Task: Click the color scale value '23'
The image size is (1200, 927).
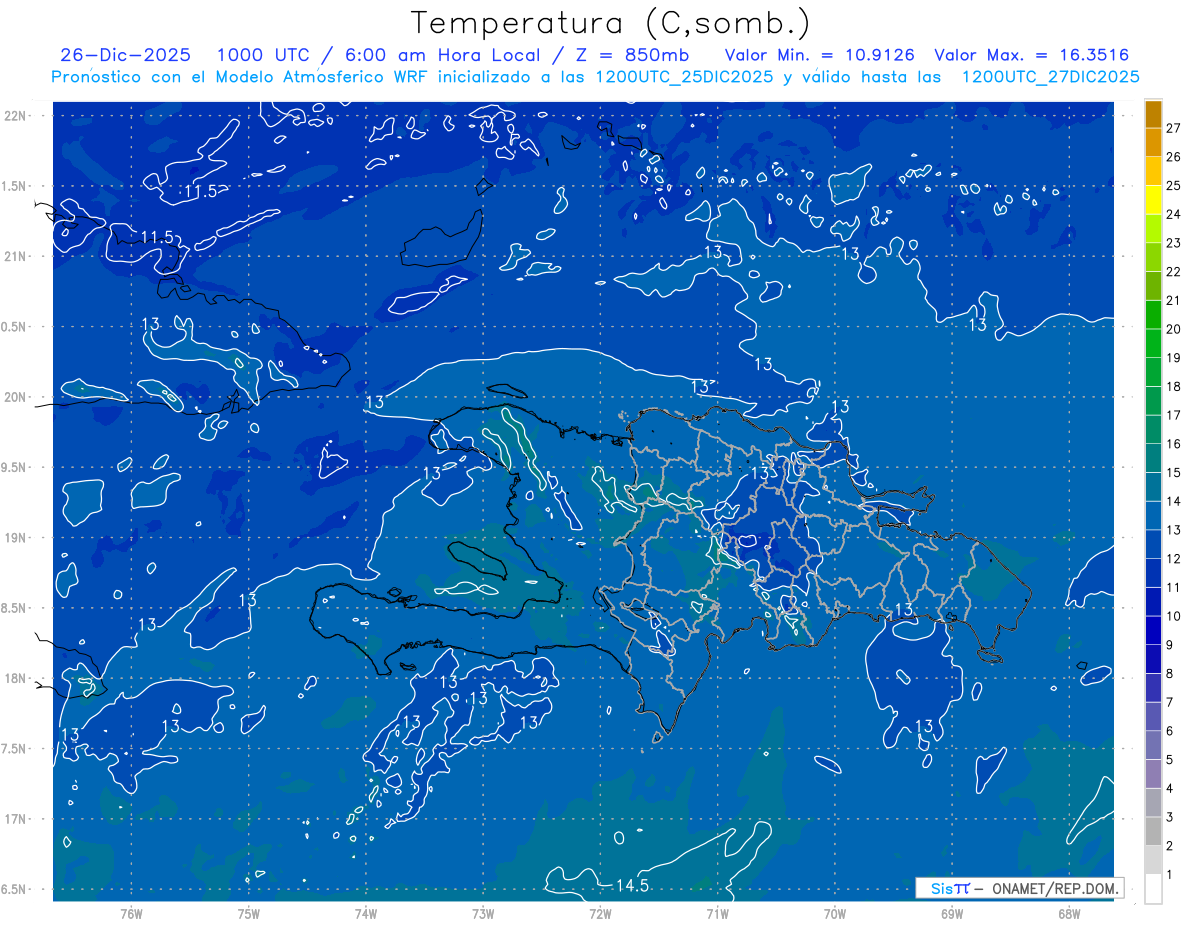Action: [x=1174, y=243]
